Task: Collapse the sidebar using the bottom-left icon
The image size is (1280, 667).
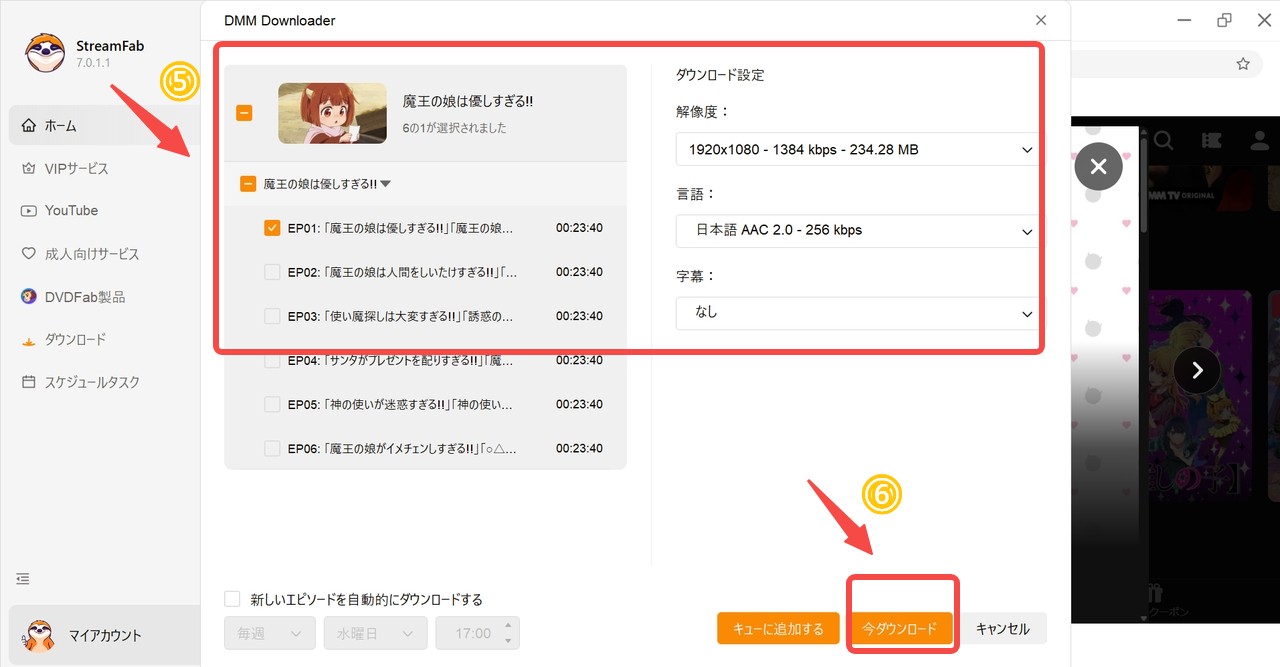Action: pyautogui.click(x=22, y=578)
